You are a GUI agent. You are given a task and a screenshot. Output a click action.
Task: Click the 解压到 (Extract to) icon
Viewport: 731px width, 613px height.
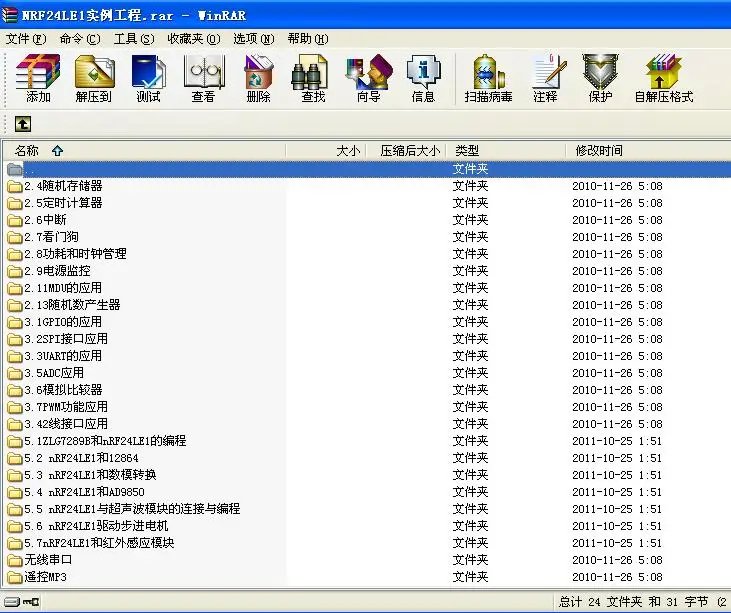[94, 78]
